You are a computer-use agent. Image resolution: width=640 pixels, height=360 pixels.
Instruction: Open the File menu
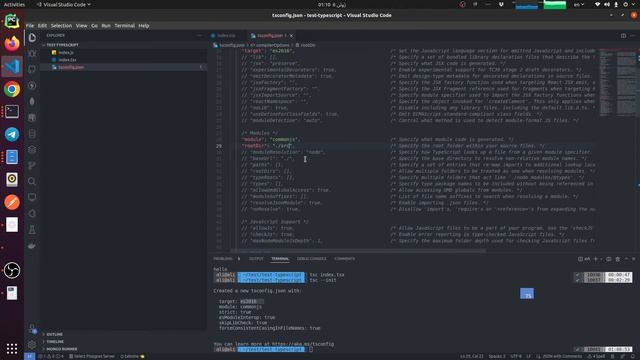pos(30,26)
